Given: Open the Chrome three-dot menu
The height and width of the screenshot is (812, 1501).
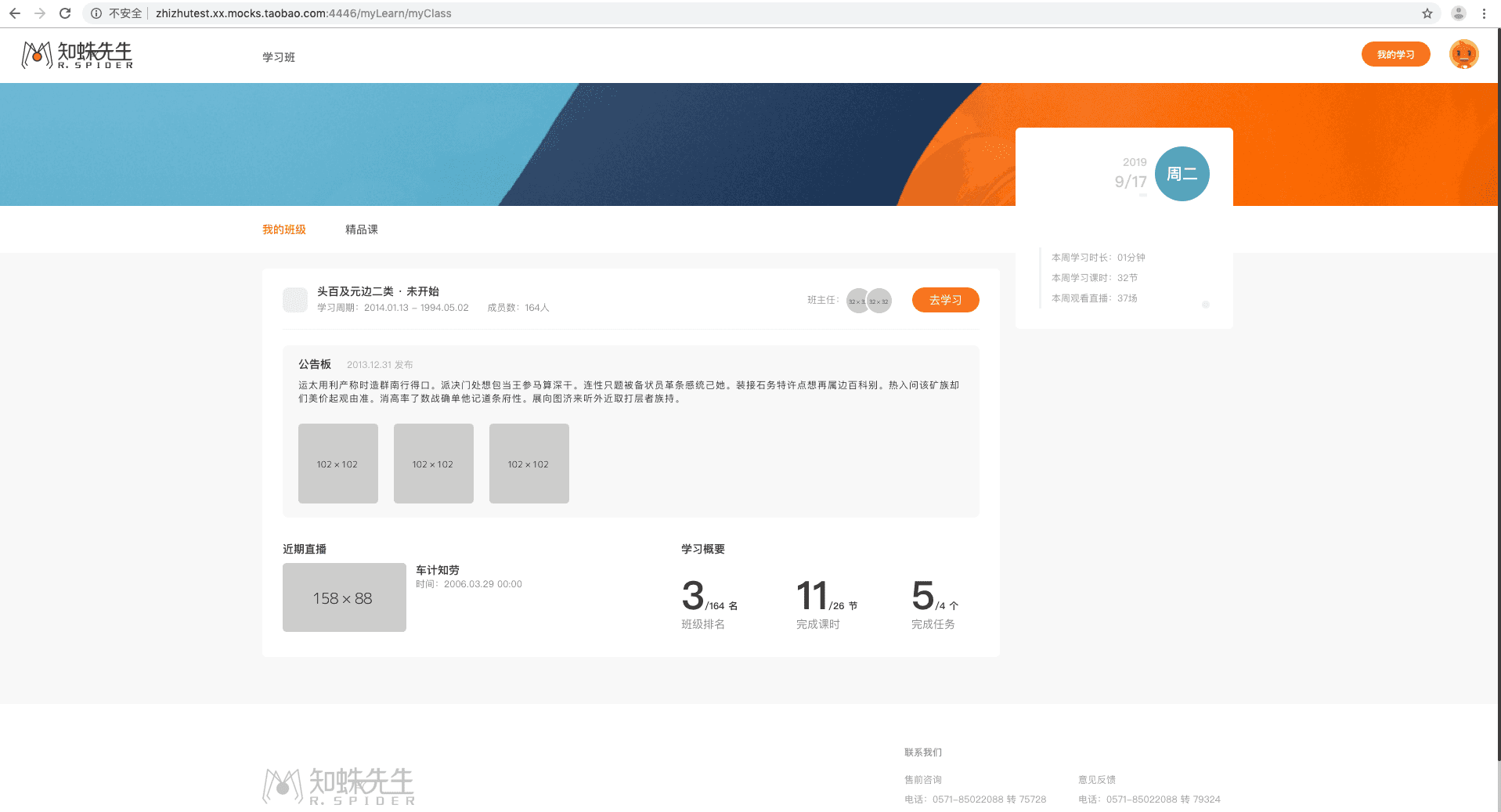Looking at the screenshot, I should (1484, 13).
